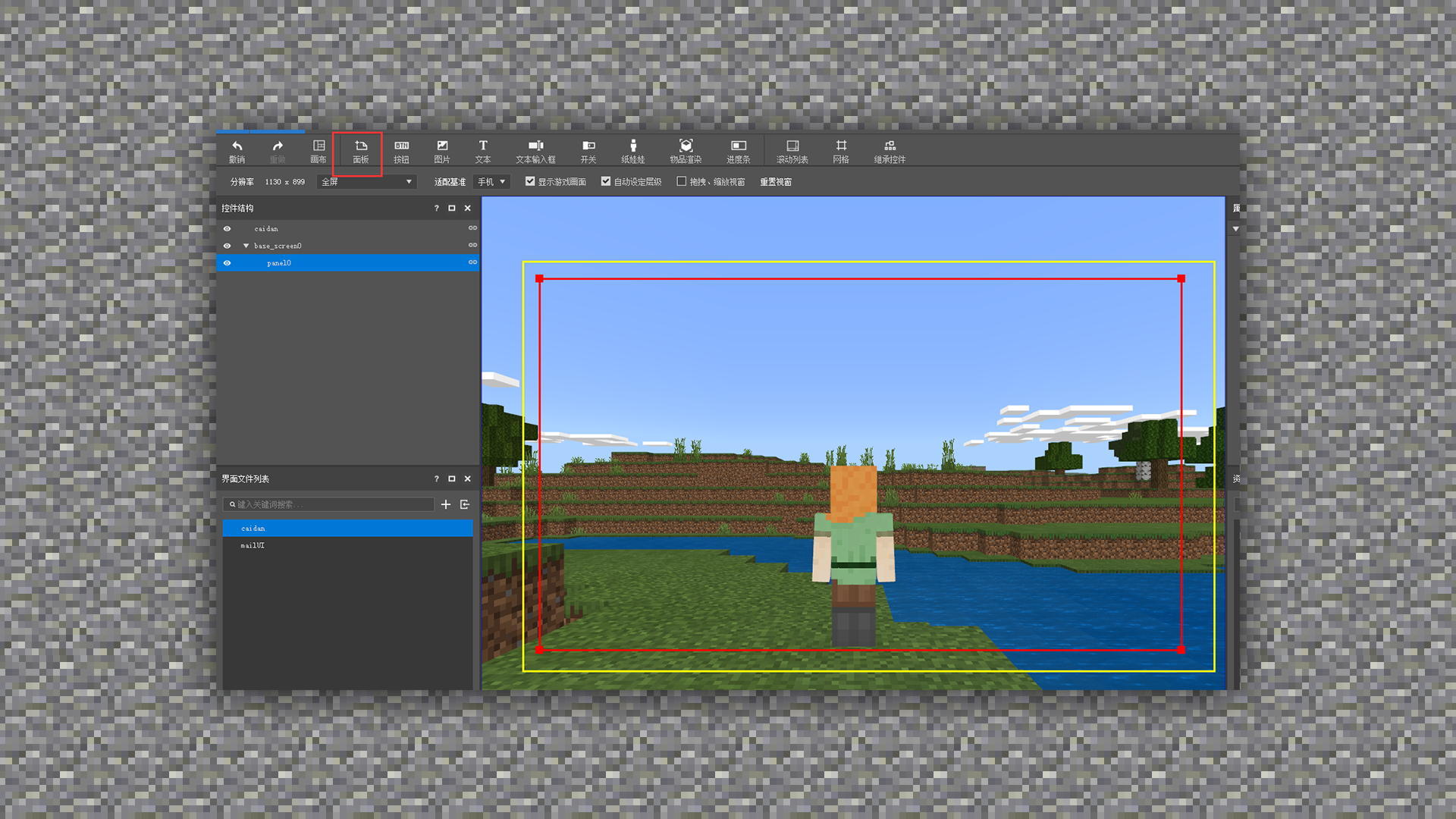Viewport: 1456px width, 819px height.
Task: Click the top-right red panel handle
Action: click(x=1181, y=279)
